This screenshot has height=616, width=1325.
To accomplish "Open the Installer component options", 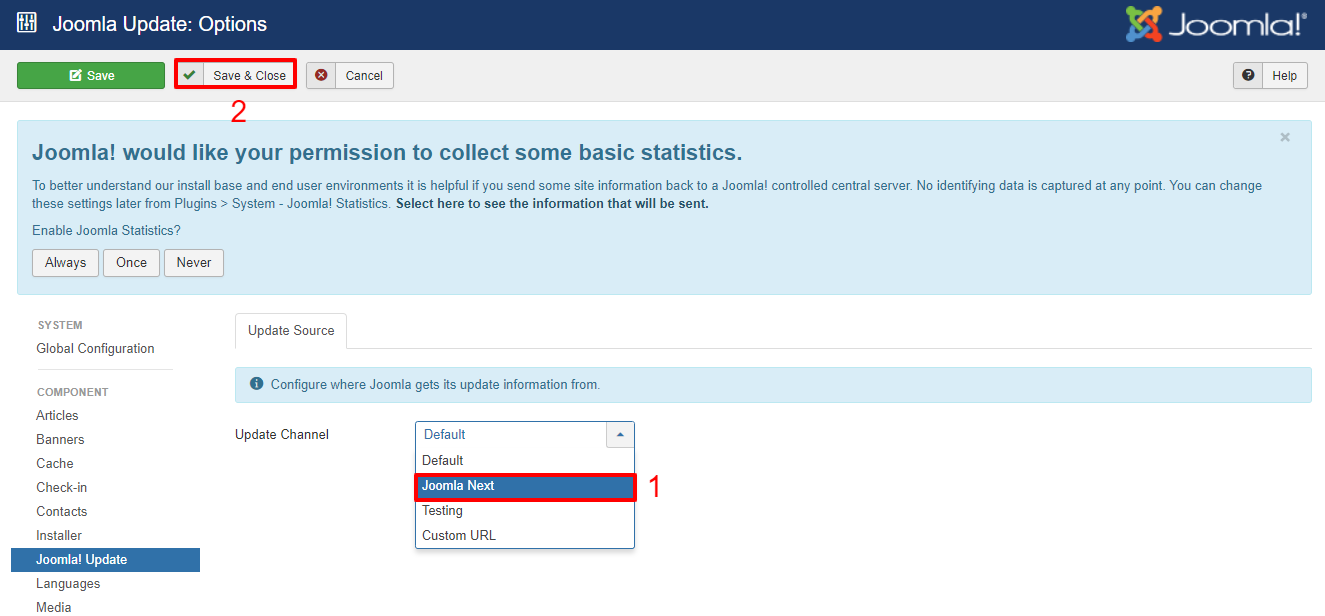I will coord(59,535).
